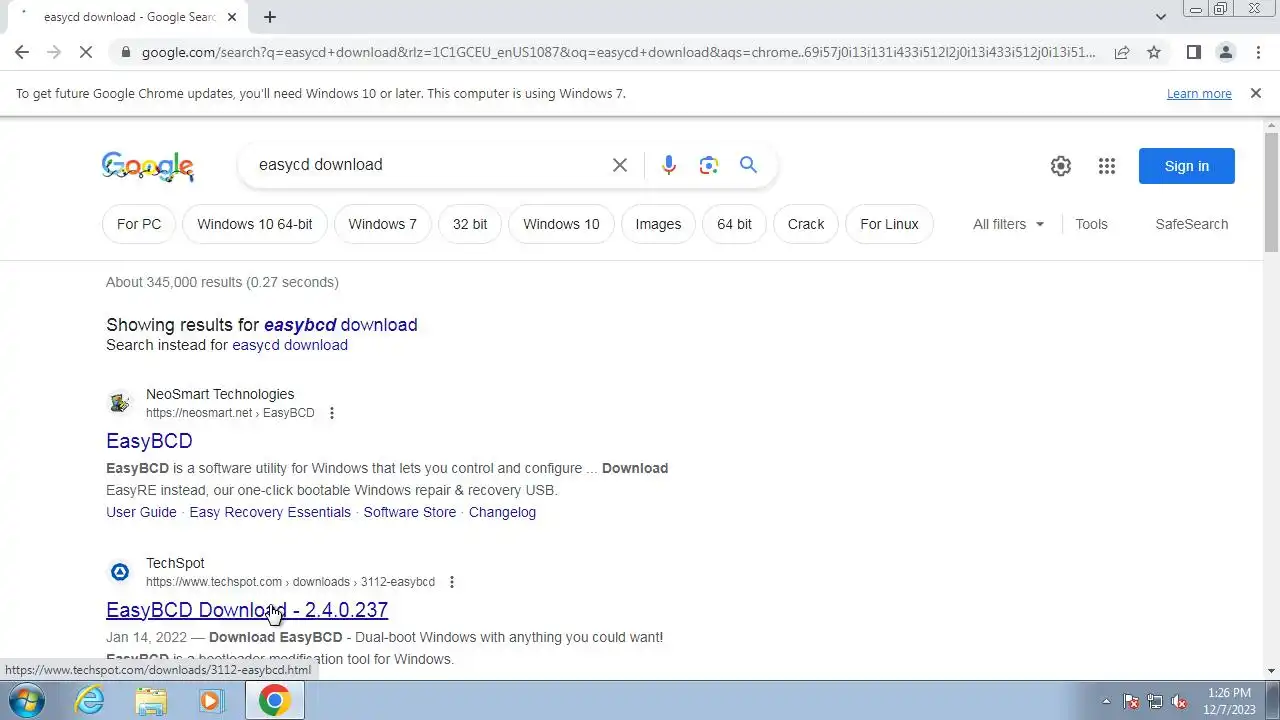Stop page loading with the X button
1280x720 pixels.
pos(86,52)
